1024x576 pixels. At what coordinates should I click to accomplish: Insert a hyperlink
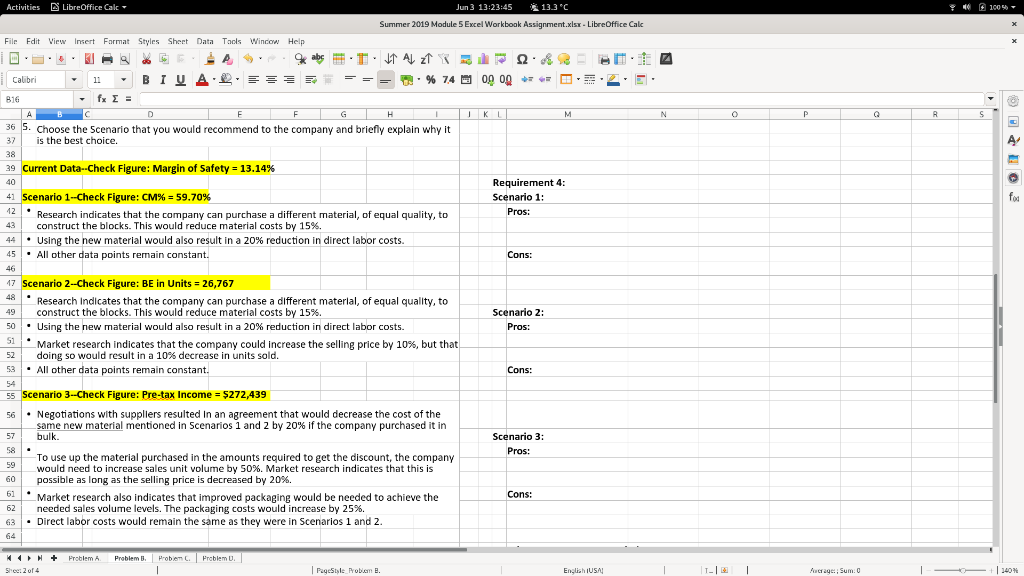[x=547, y=59]
